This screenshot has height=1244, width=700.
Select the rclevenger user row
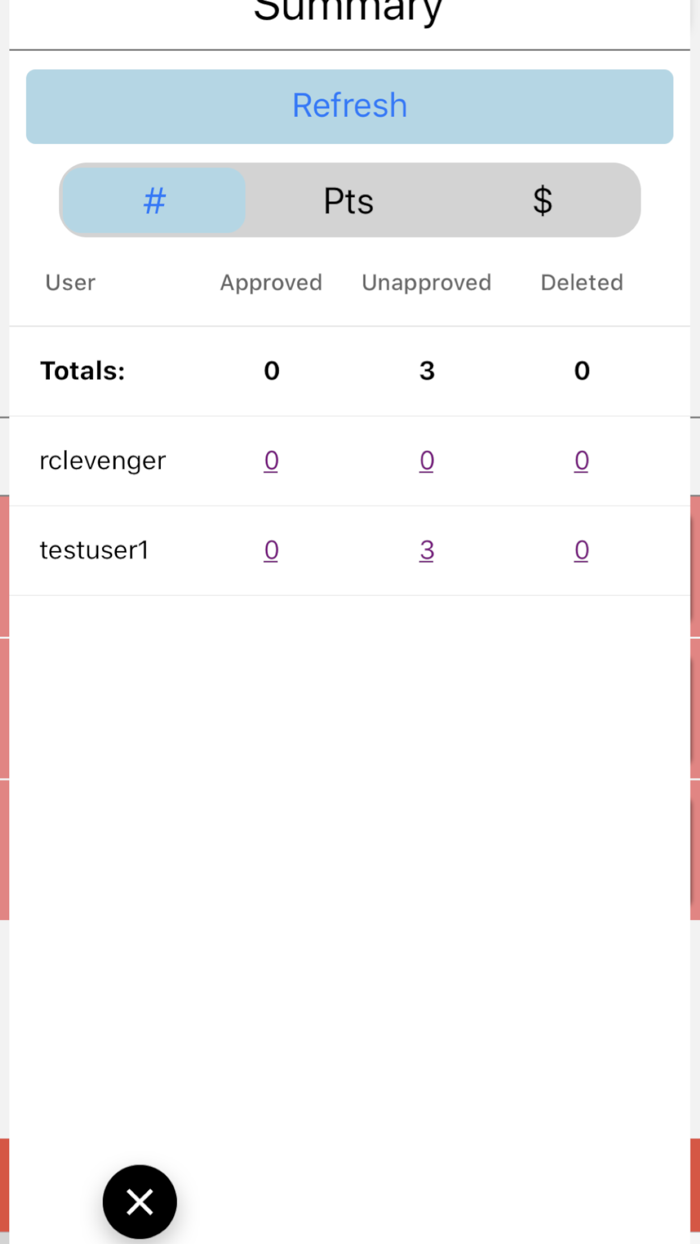pyautogui.click(x=103, y=460)
